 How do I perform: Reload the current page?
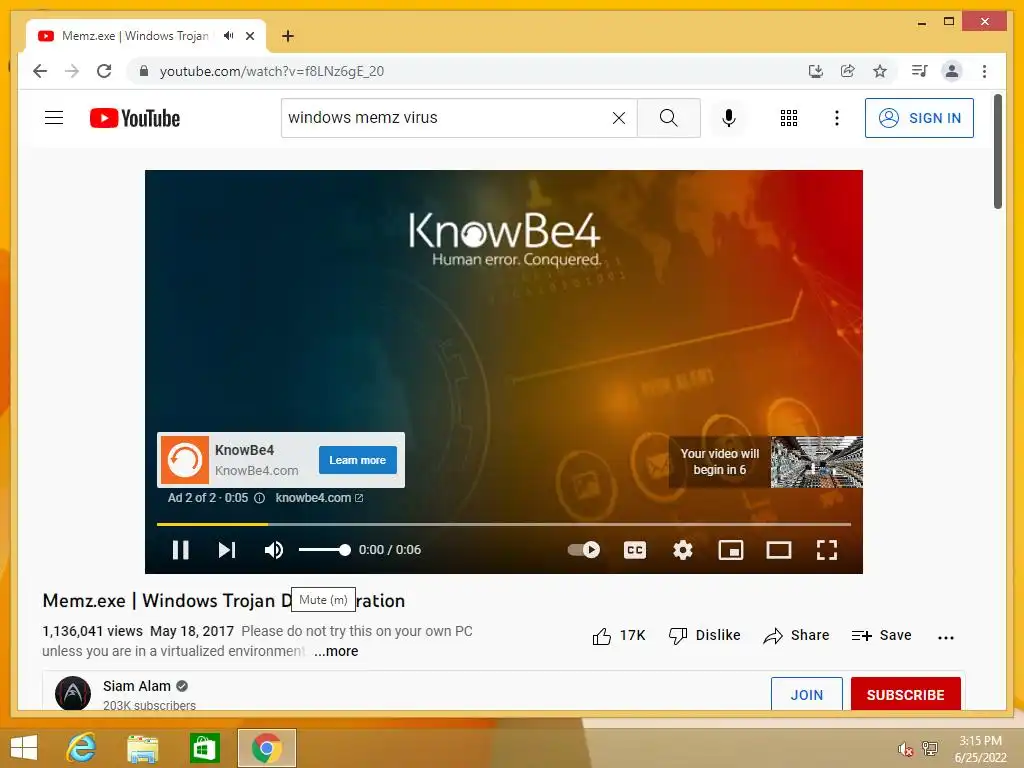104,71
